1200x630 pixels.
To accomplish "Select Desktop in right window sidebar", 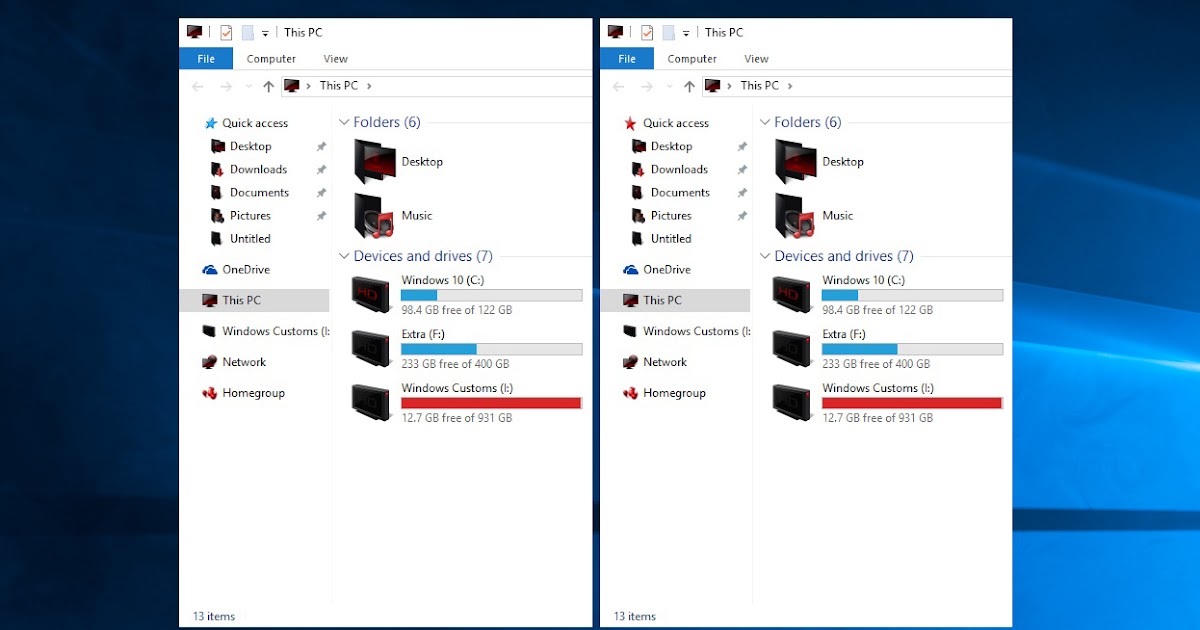I will click(671, 146).
